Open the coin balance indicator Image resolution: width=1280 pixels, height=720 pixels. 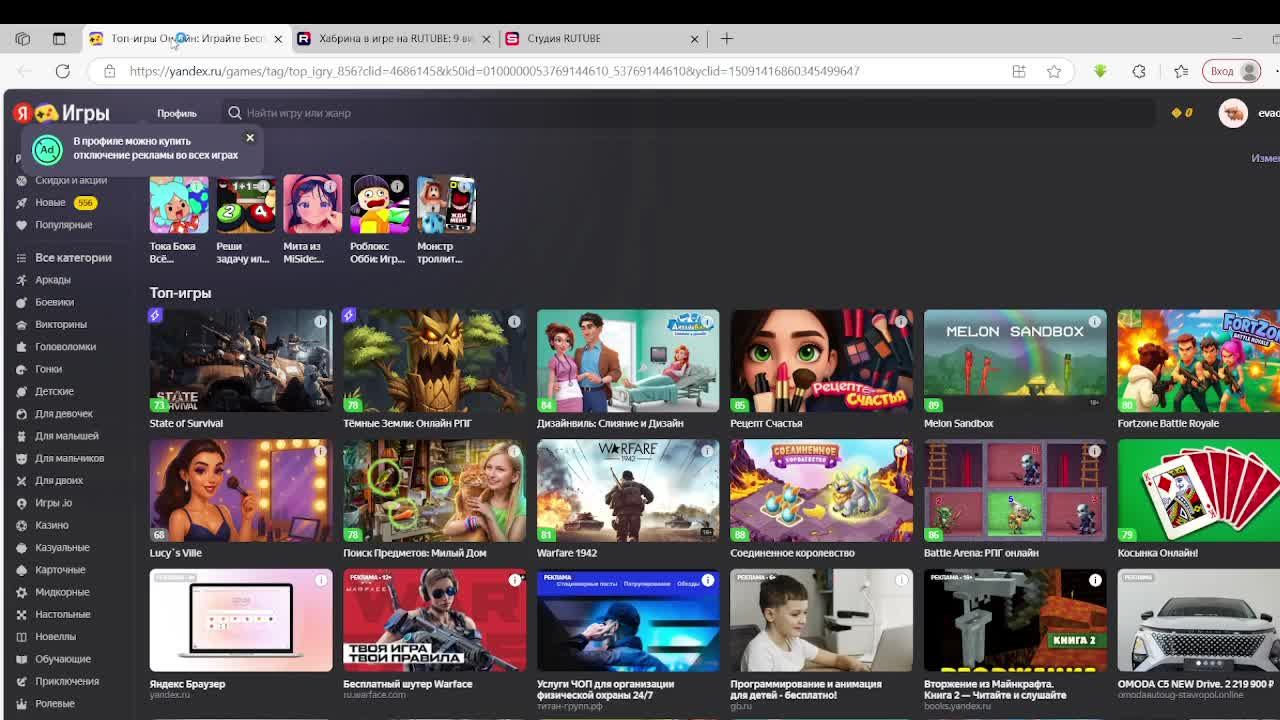pos(1181,113)
